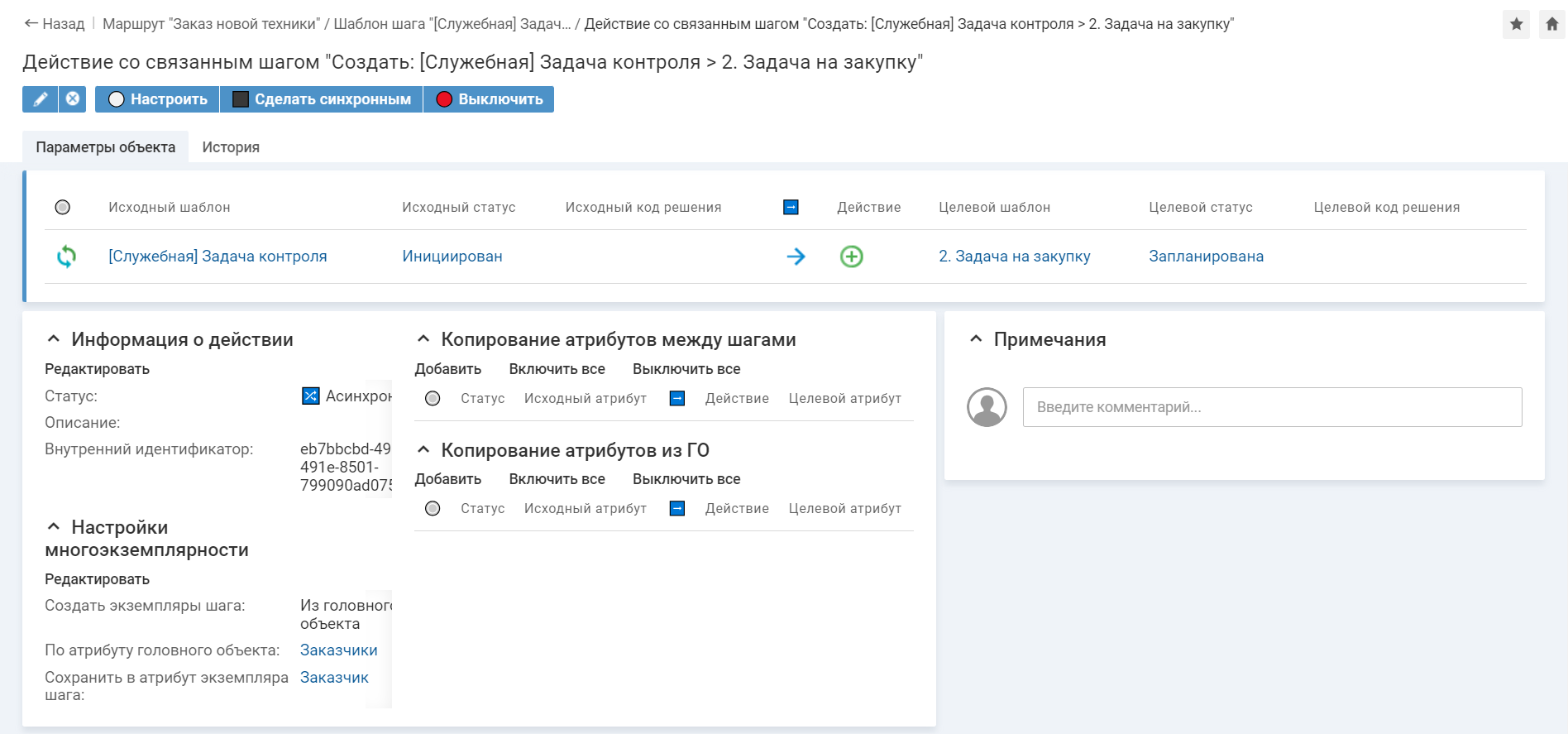
Task: Switch to the История tab
Action: (x=231, y=147)
